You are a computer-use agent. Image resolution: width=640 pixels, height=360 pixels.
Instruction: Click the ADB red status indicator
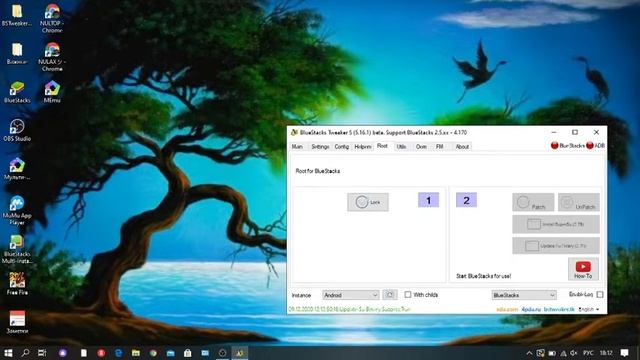(x=590, y=145)
